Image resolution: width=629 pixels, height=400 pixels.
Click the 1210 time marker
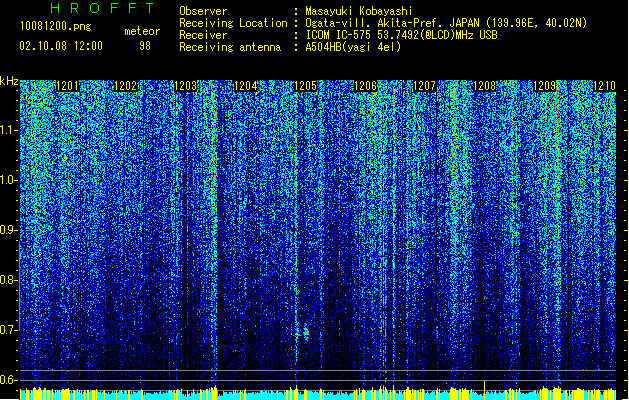click(x=604, y=86)
